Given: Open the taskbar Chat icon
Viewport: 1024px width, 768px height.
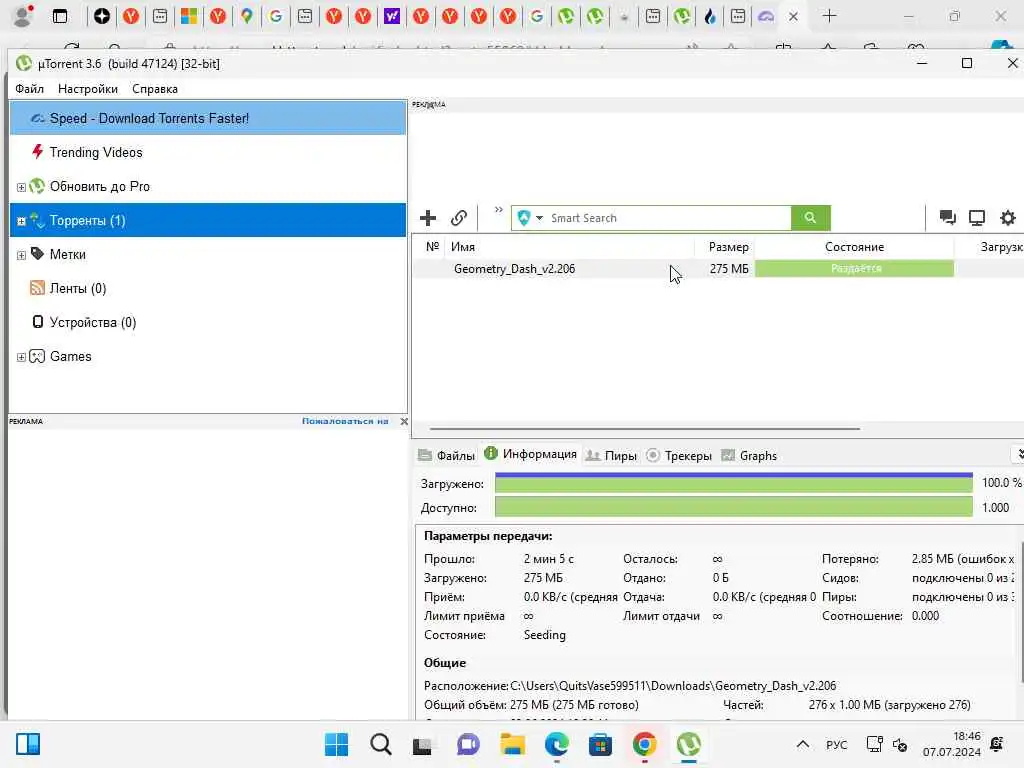Looking at the screenshot, I should click(x=468, y=744).
